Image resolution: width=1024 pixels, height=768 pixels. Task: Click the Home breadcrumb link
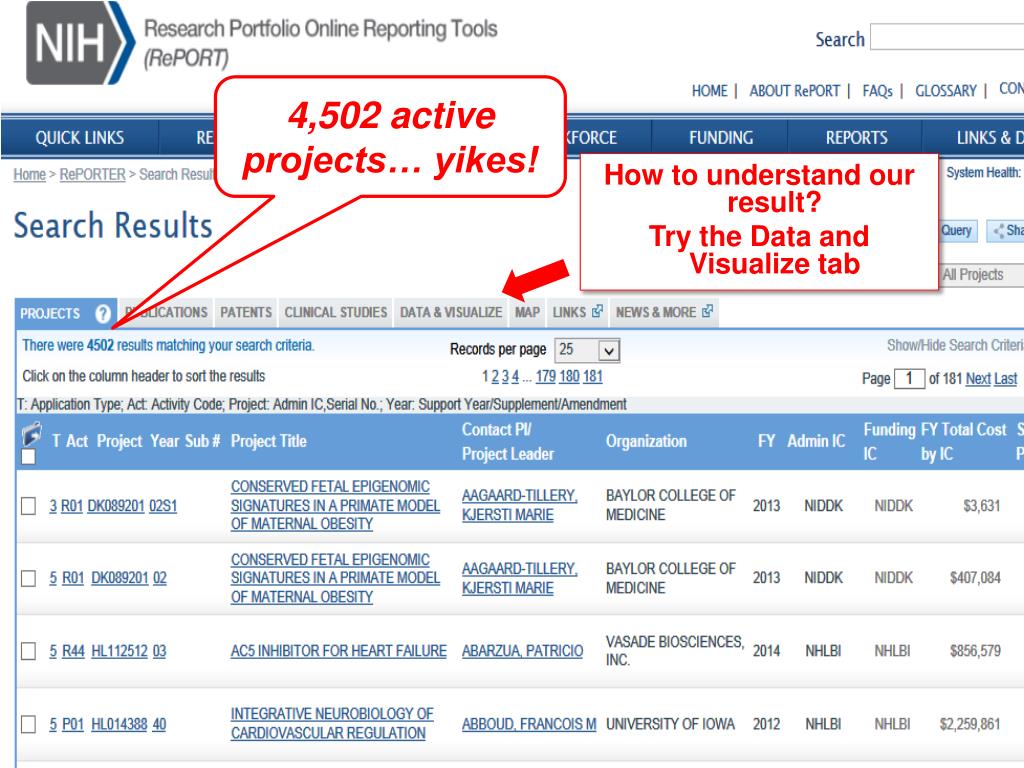click(29, 174)
